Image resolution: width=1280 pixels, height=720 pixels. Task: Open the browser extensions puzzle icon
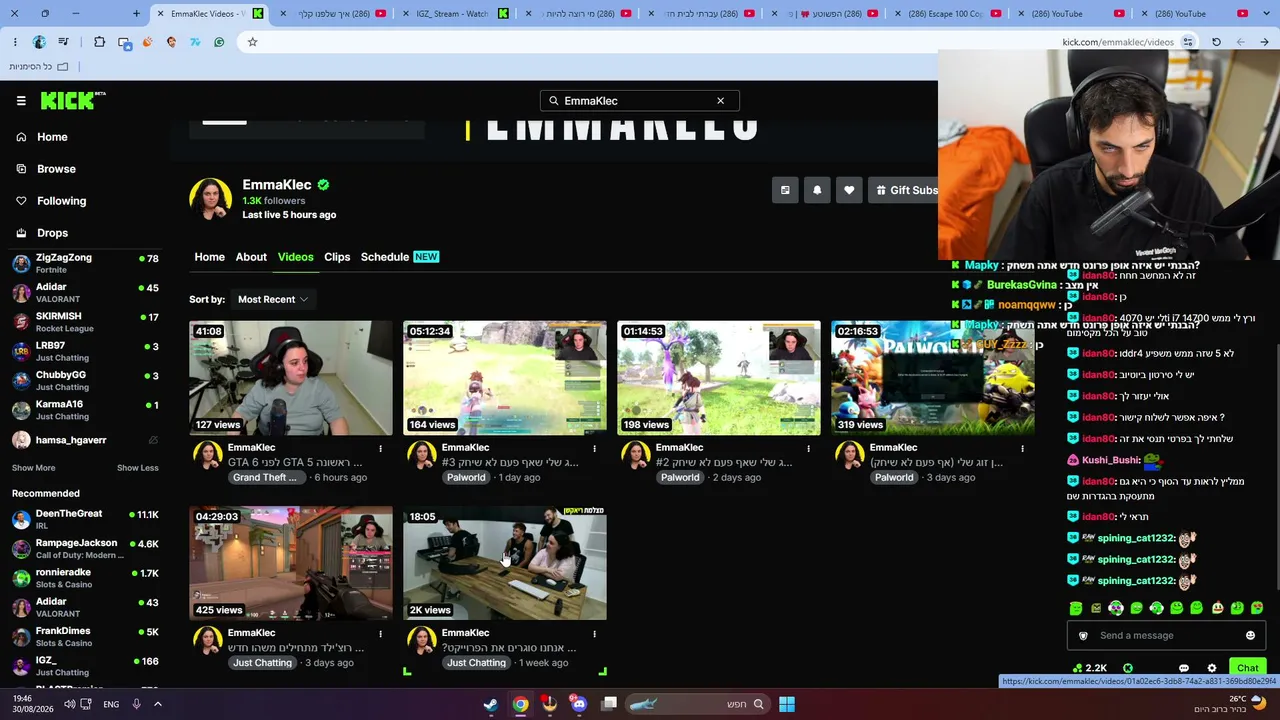99,42
